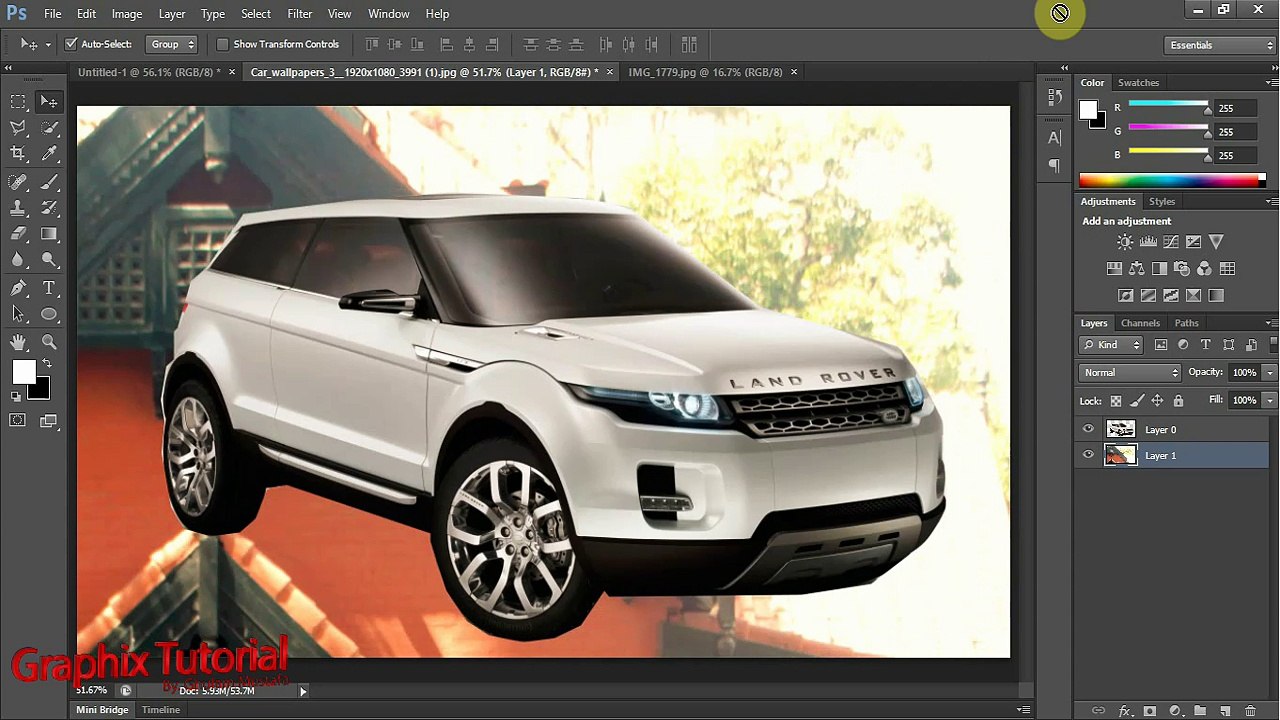This screenshot has width=1280, height=720.
Task: Delete layer using the trash icon
Action: 1250,711
